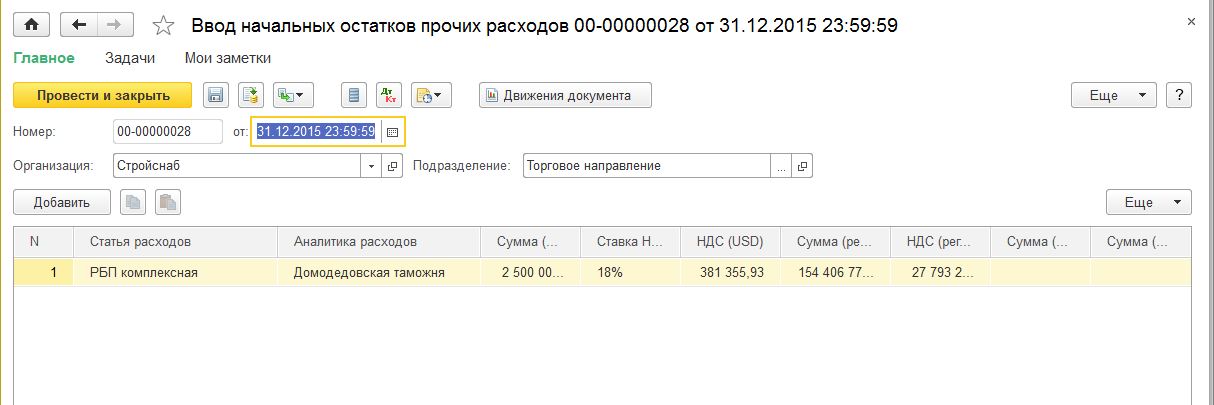Click the Добавить button
Screen dimensions: 1214x405
point(61,202)
